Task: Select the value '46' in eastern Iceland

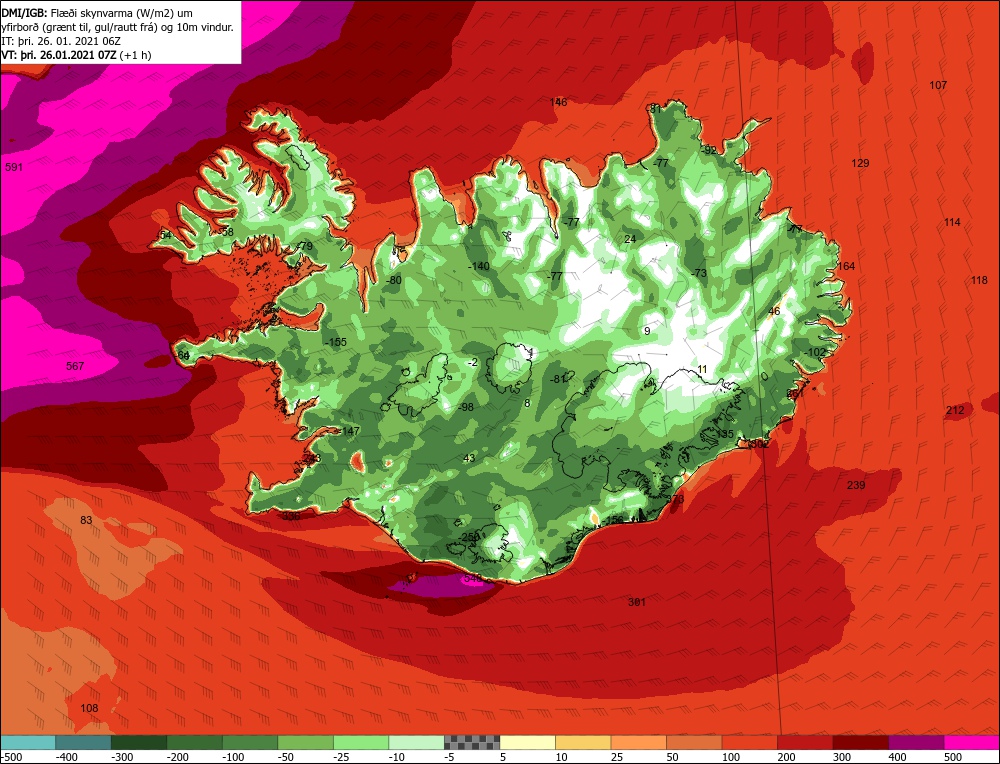Action: point(774,311)
